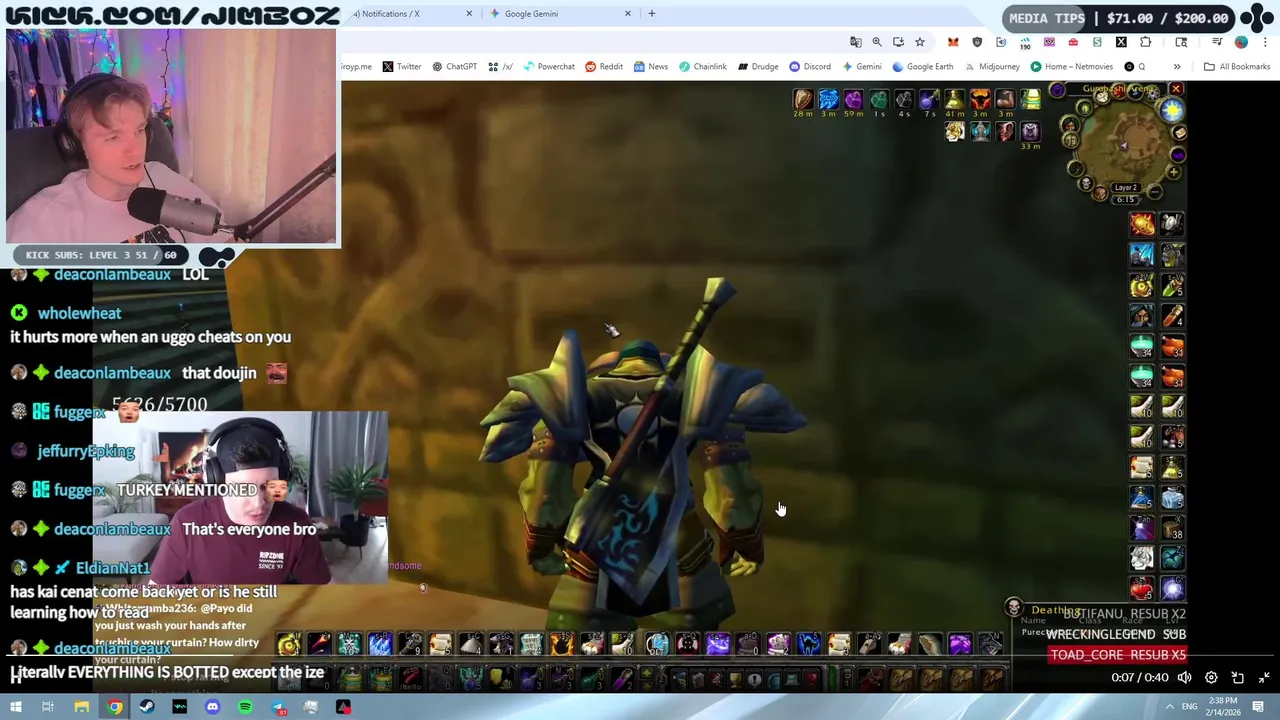
Task: Open Discord from the taskbar
Action: click(212, 707)
